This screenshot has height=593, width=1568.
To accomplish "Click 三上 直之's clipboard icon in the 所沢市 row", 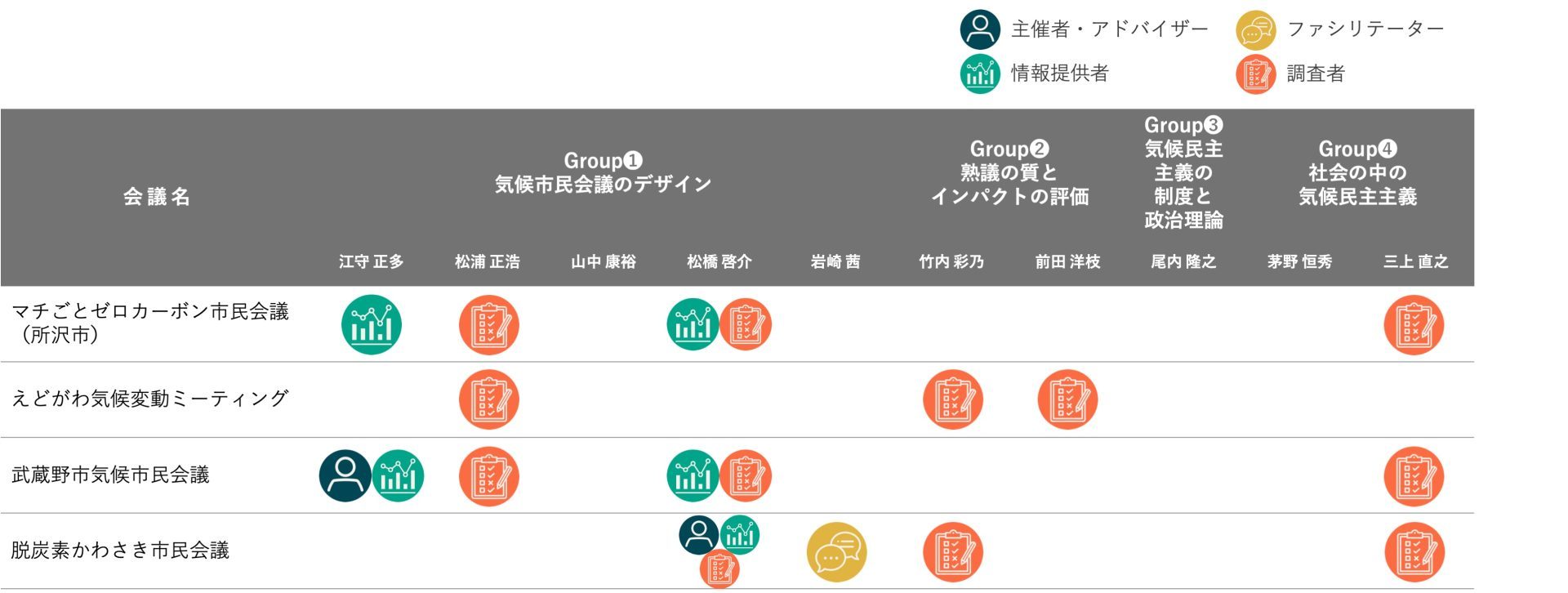I will tap(1414, 325).
